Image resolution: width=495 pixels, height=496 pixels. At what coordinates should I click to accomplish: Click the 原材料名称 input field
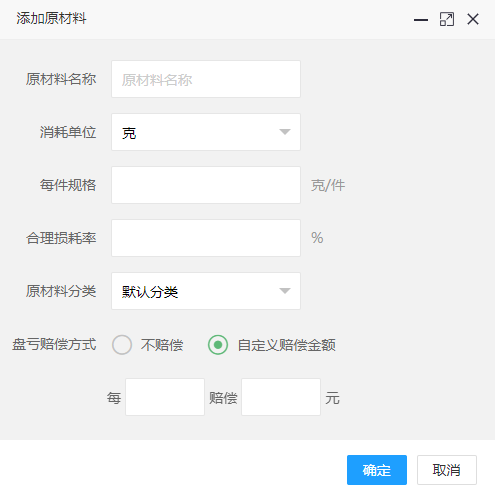[x=206, y=79]
